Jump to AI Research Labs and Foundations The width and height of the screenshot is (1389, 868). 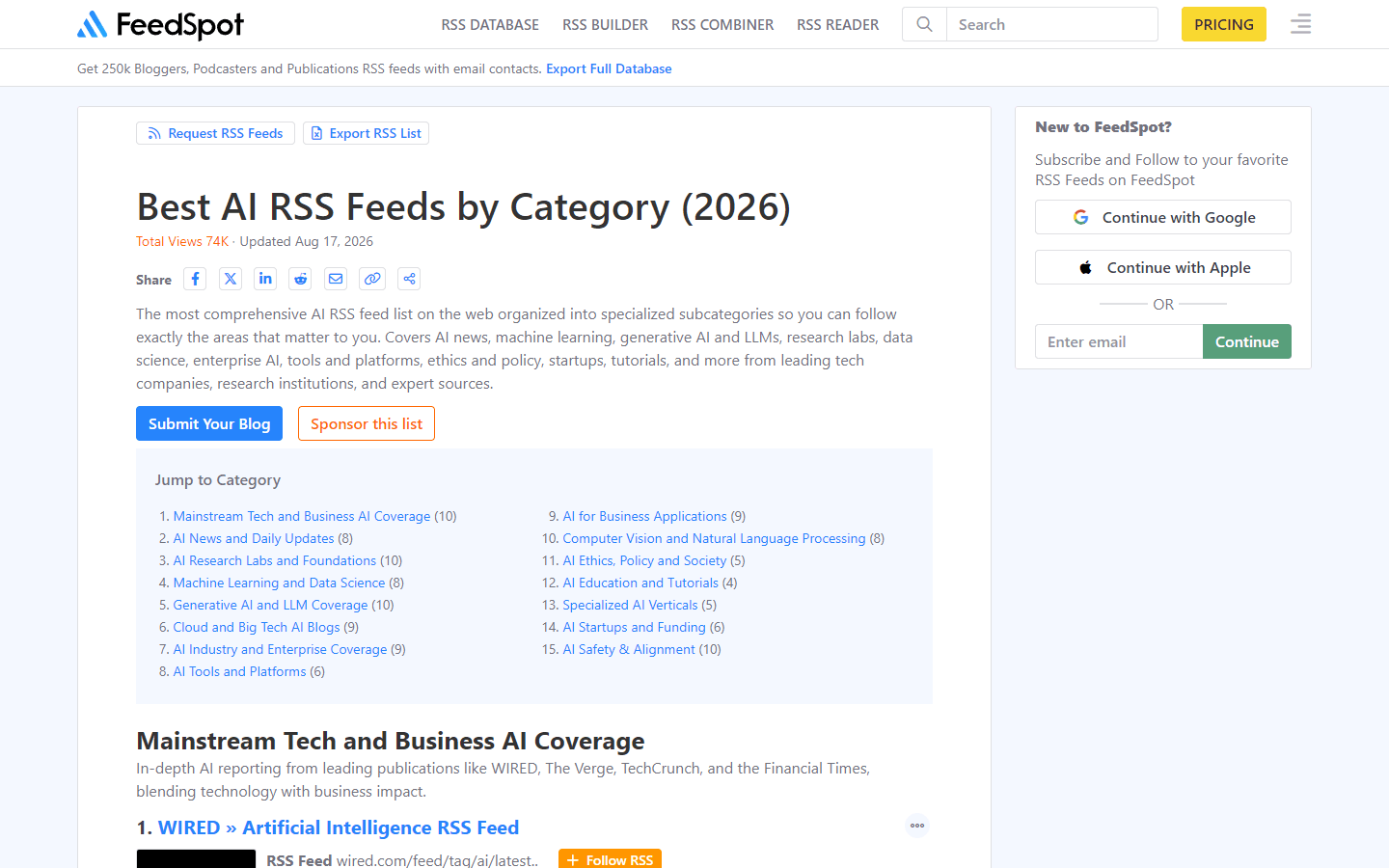[275, 560]
